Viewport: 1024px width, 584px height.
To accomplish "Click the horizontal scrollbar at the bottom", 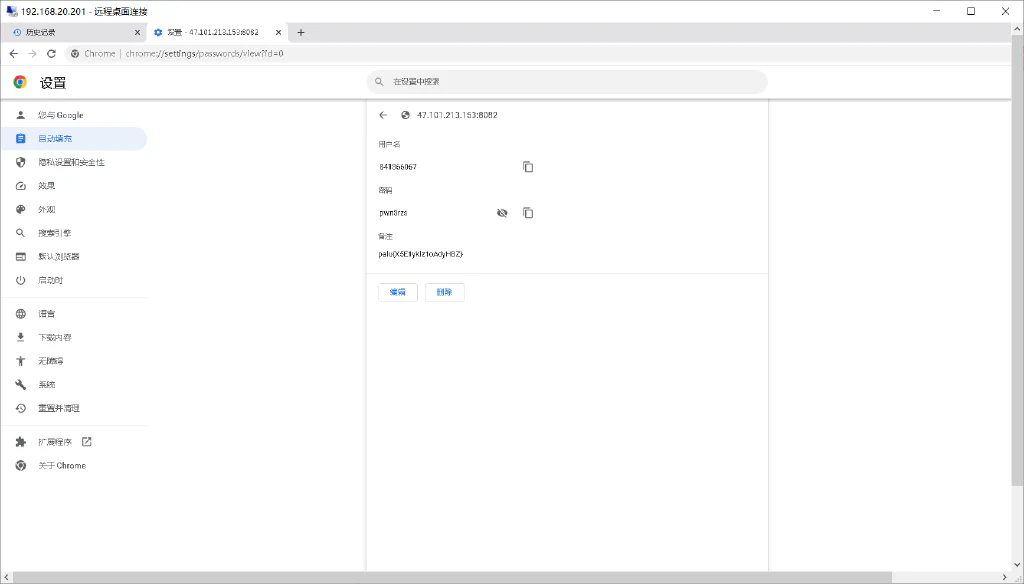I will [451, 577].
